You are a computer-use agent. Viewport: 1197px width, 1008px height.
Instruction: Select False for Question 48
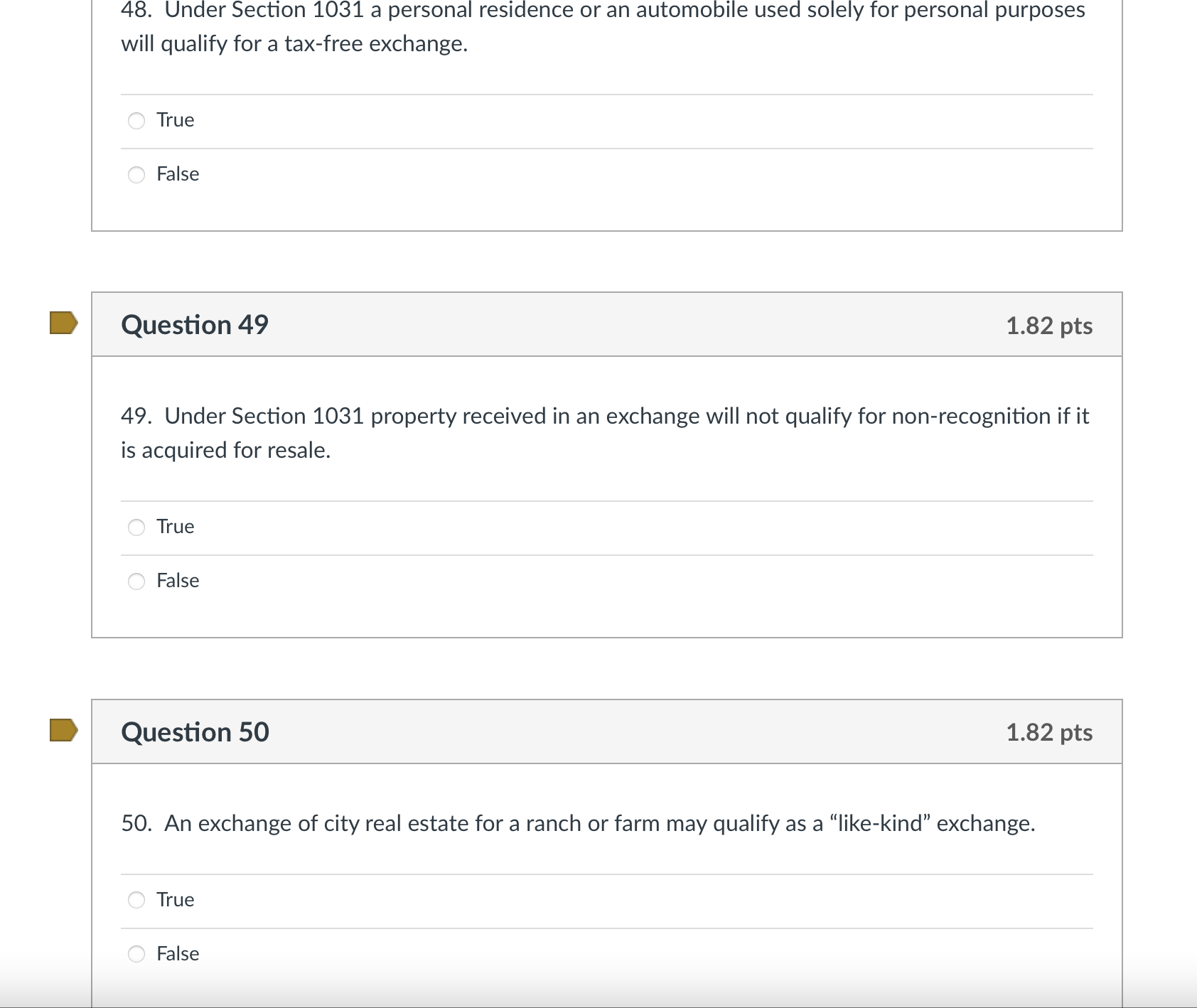[x=136, y=174]
